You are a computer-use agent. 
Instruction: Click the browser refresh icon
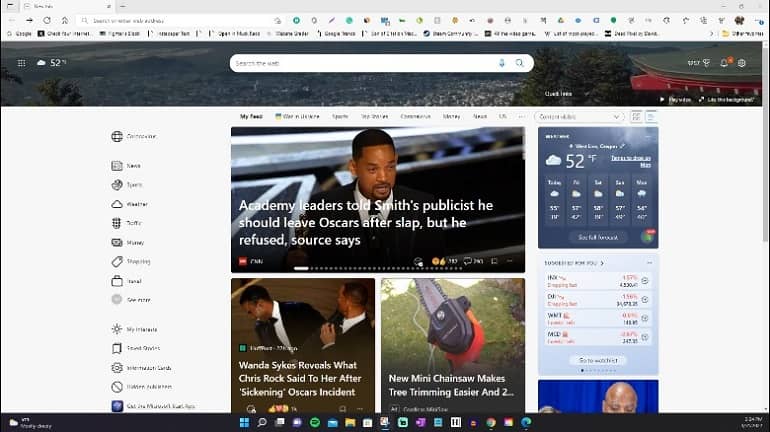tap(47, 20)
